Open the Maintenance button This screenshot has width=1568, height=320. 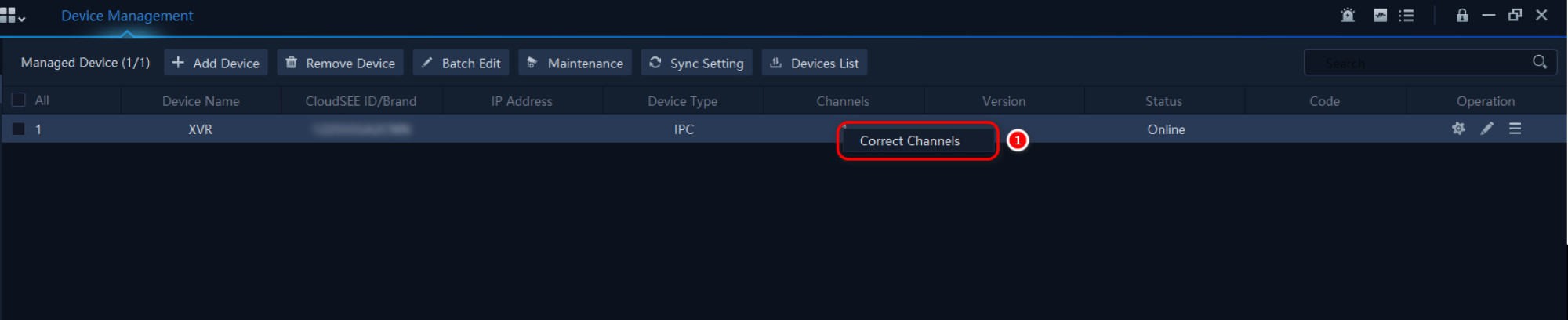575,63
